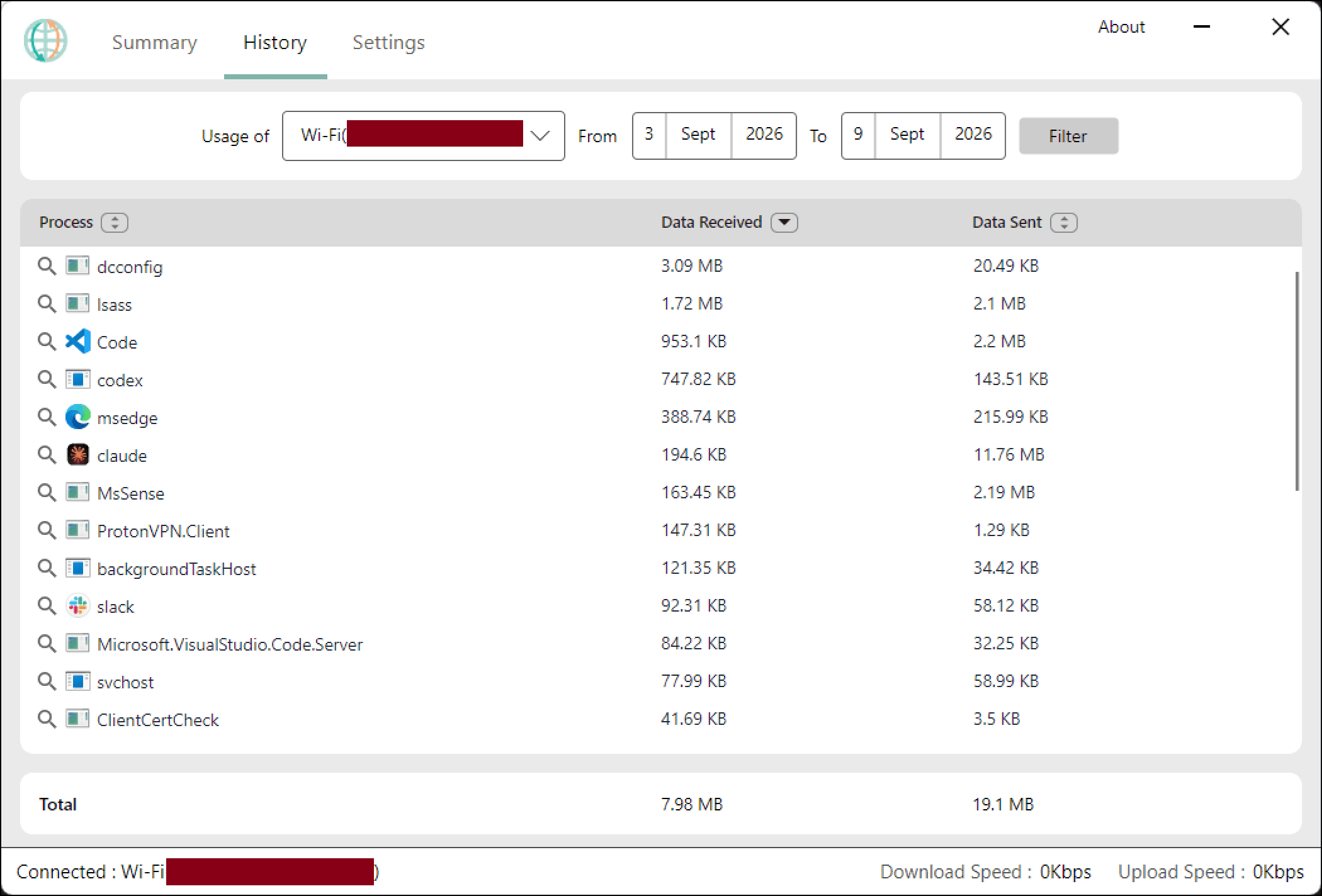Click the process icon for backgroundTaskHost
The image size is (1322, 896).
point(78,568)
